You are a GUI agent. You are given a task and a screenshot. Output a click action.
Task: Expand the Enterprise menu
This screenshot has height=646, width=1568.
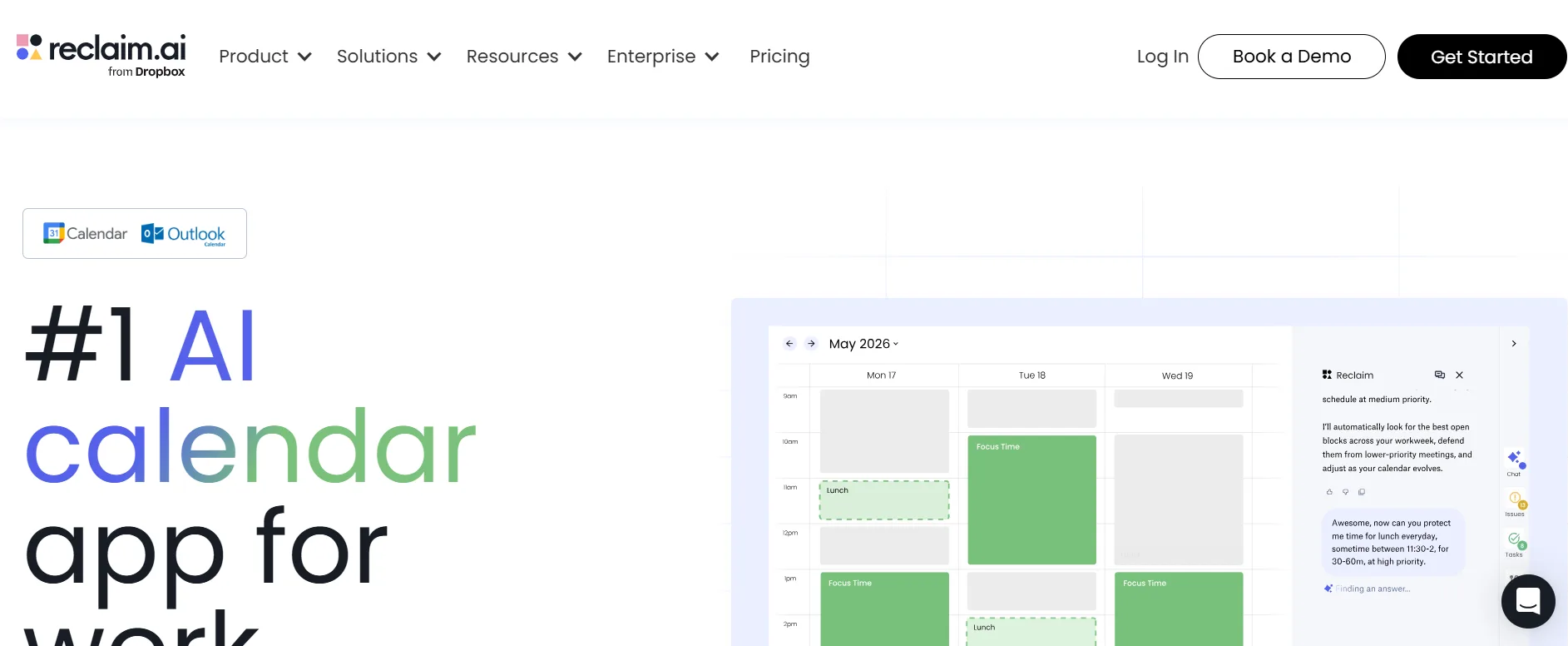(663, 57)
